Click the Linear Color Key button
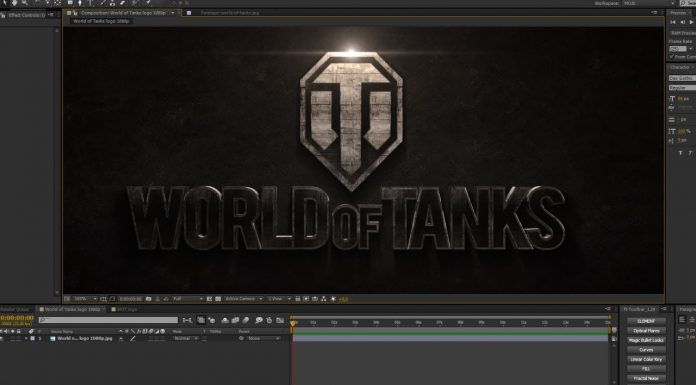This screenshot has width=696, height=385. 646,359
